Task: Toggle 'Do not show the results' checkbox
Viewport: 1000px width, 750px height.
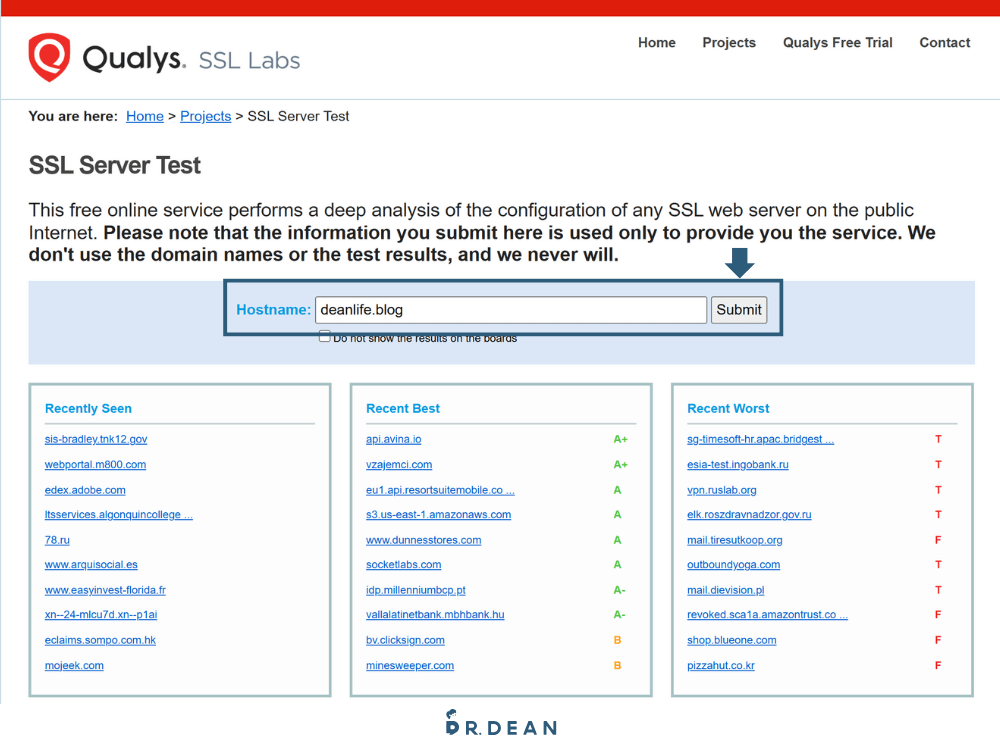Action: coord(324,337)
